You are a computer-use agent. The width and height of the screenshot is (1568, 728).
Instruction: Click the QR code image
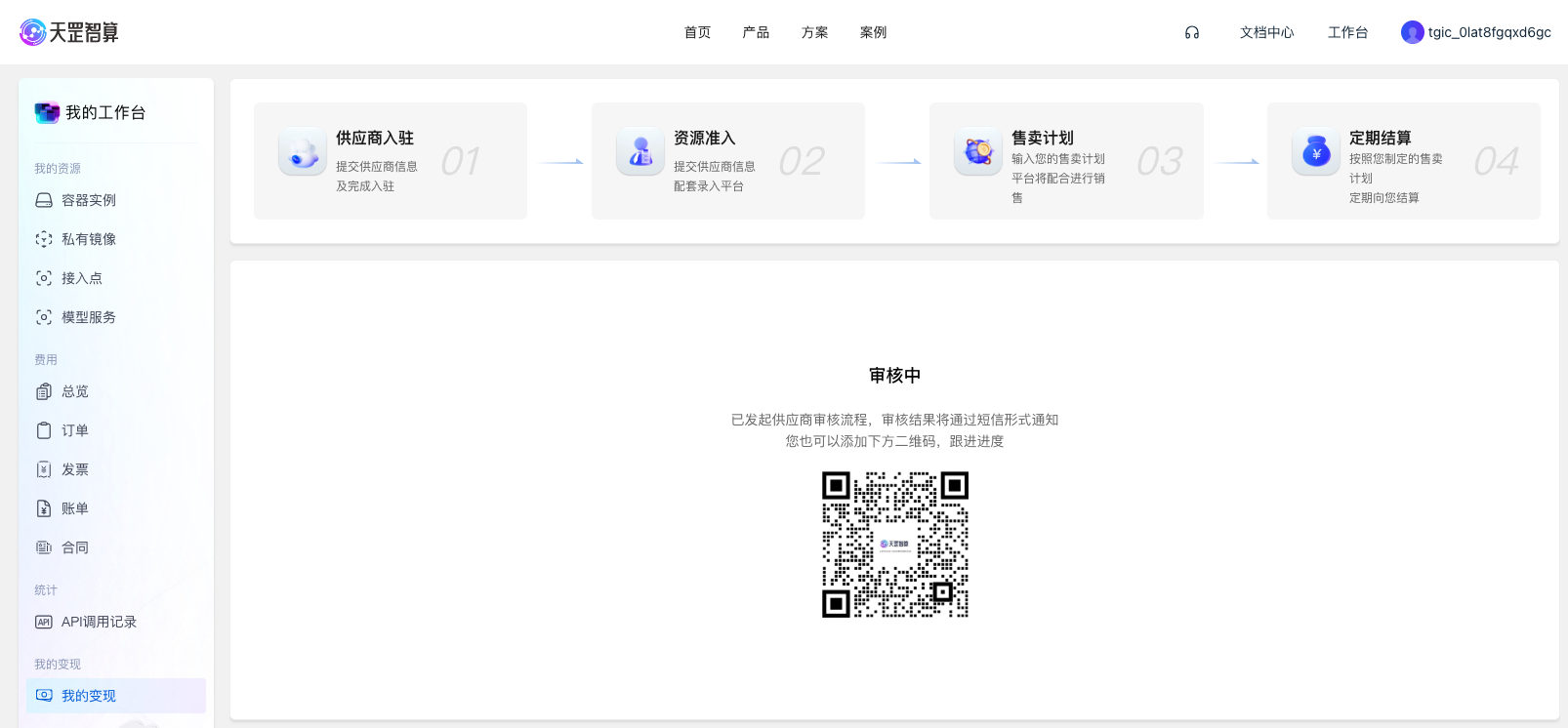click(895, 545)
